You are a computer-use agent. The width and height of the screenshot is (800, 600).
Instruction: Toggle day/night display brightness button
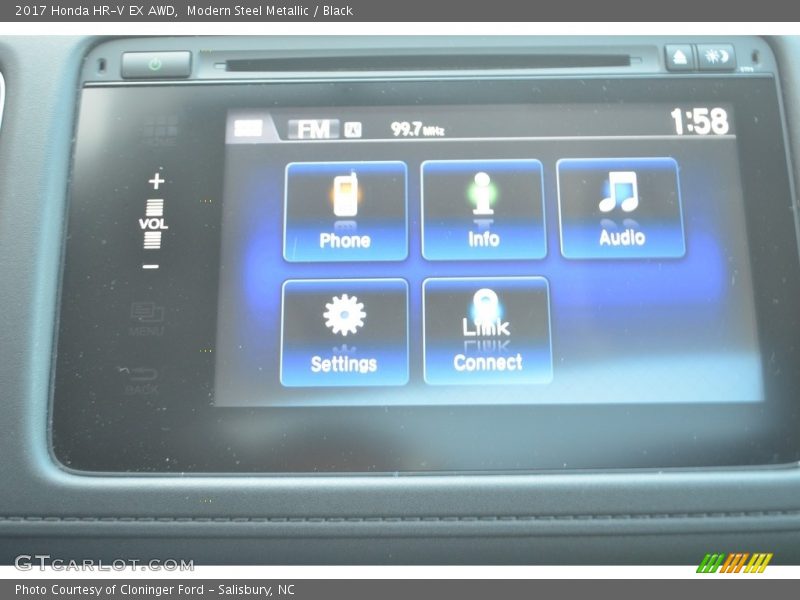click(716, 57)
